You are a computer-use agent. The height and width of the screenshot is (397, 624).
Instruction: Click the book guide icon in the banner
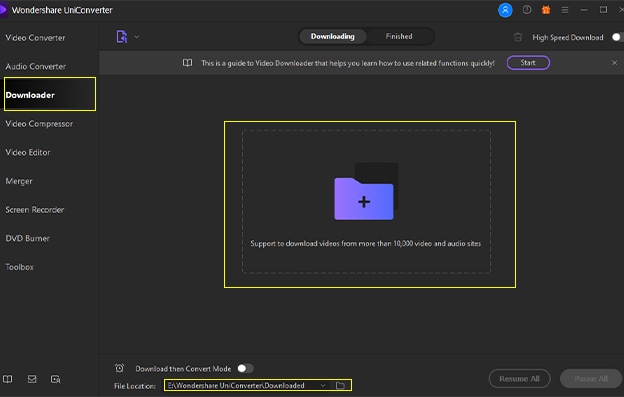coord(187,63)
